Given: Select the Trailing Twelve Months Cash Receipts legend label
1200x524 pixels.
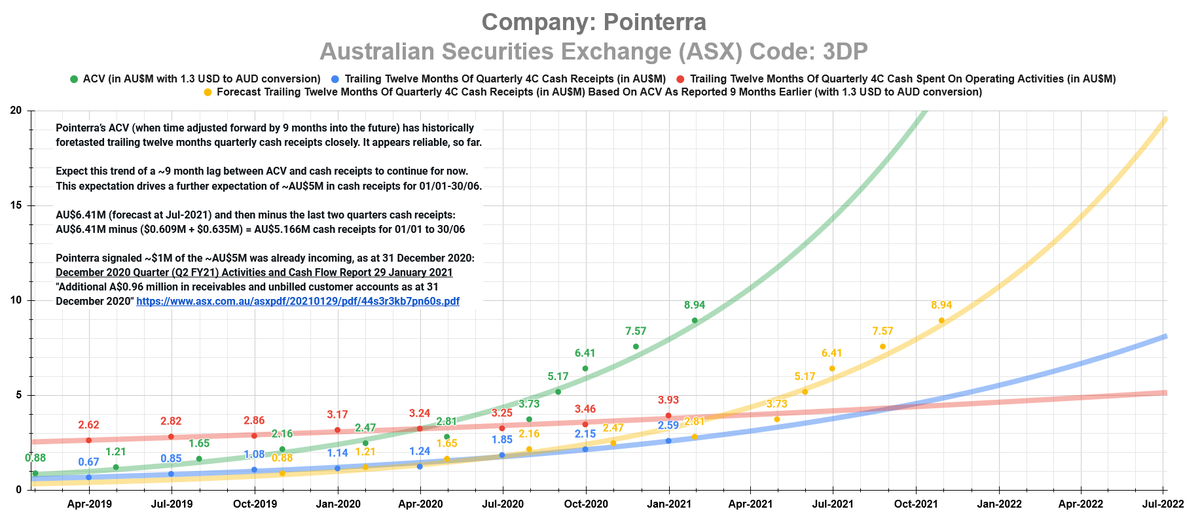Looking at the screenshot, I should pyautogui.click(x=506, y=78).
